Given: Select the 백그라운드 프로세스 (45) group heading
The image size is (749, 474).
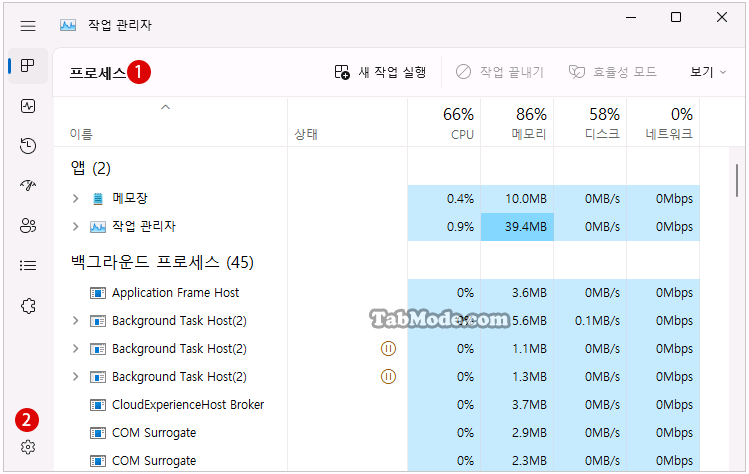Looking at the screenshot, I should point(162,262).
